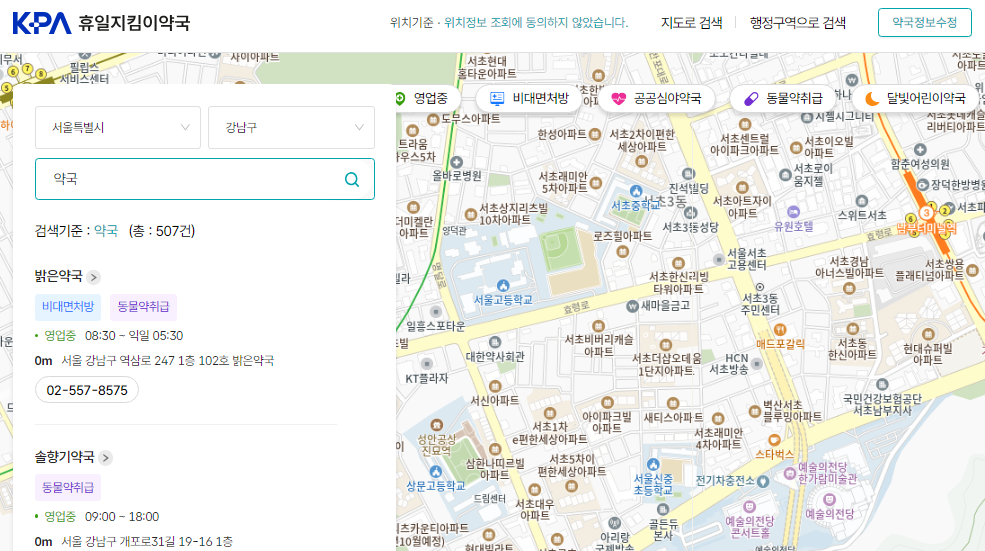Image resolution: width=985 pixels, height=551 pixels.
Task: Toggle the 동물약취급 map filter
Action: pyautogui.click(x=783, y=99)
